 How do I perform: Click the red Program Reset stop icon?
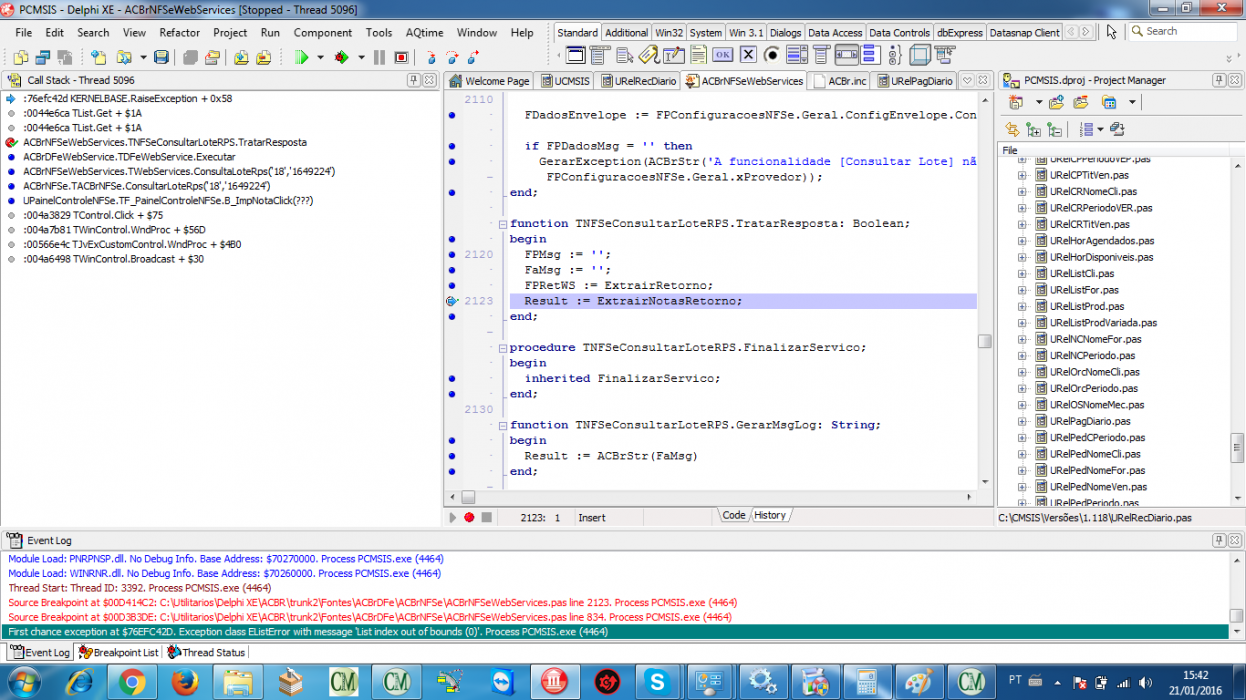click(x=401, y=57)
